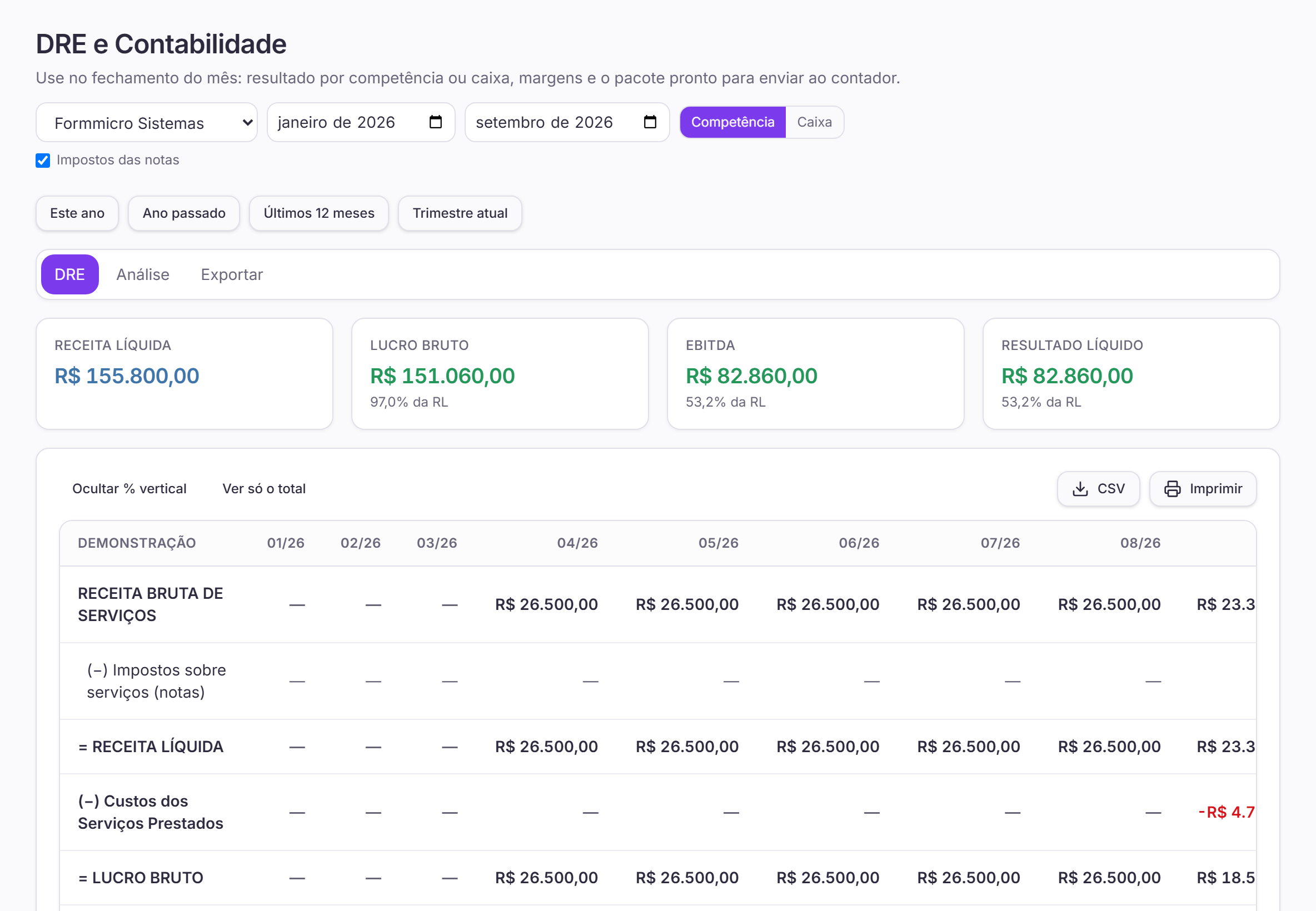
Task: Open the start month calendar picker icon
Action: pyautogui.click(x=436, y=122)
